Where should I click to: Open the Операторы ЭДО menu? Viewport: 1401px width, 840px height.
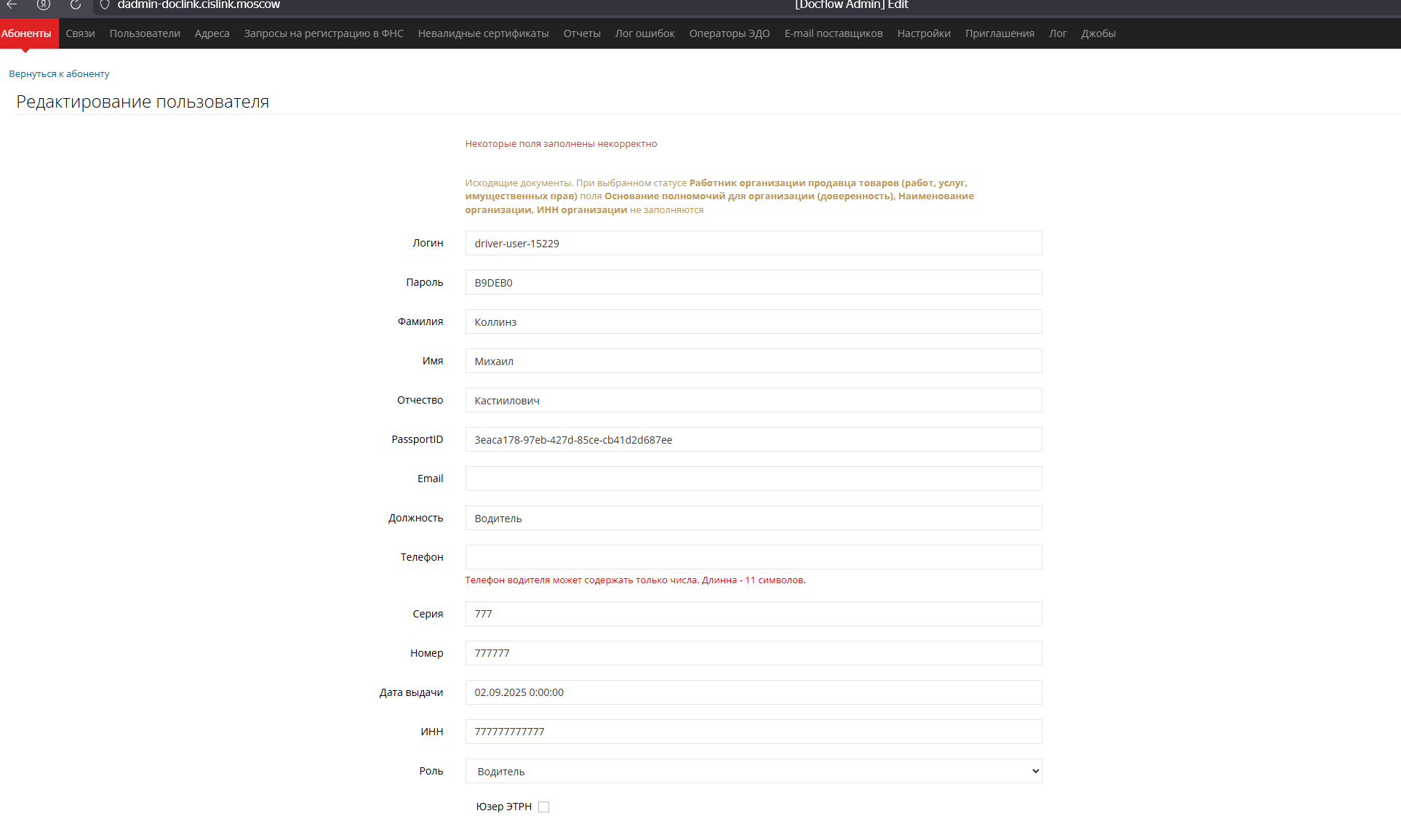click(x=729, y=33)
